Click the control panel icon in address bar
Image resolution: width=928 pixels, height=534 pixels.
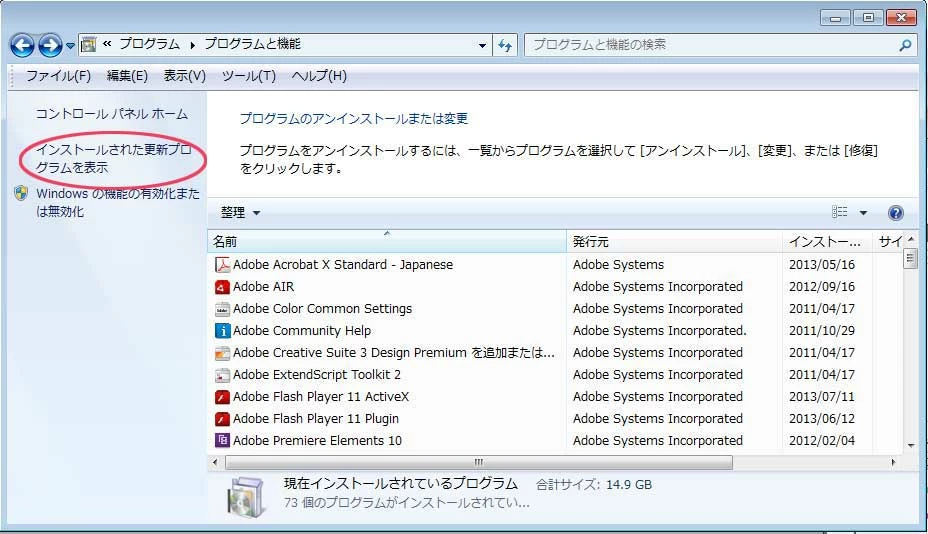click(89, 44)
